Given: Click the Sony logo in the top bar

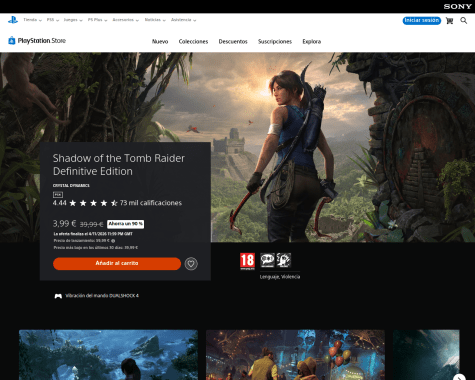Looking at the screenshot, I should coord(457,7).
